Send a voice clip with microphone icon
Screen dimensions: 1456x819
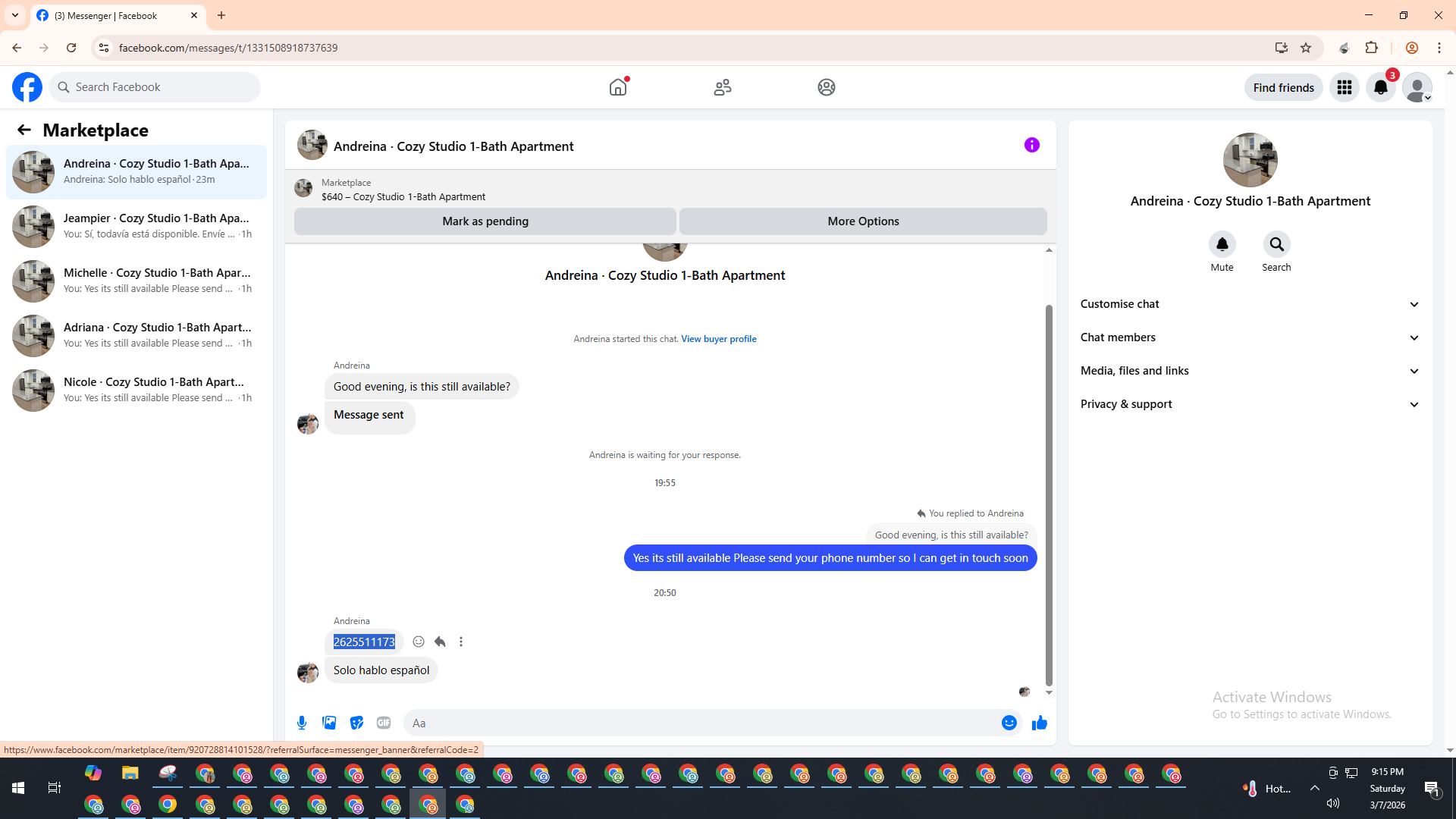click(302, 723)
